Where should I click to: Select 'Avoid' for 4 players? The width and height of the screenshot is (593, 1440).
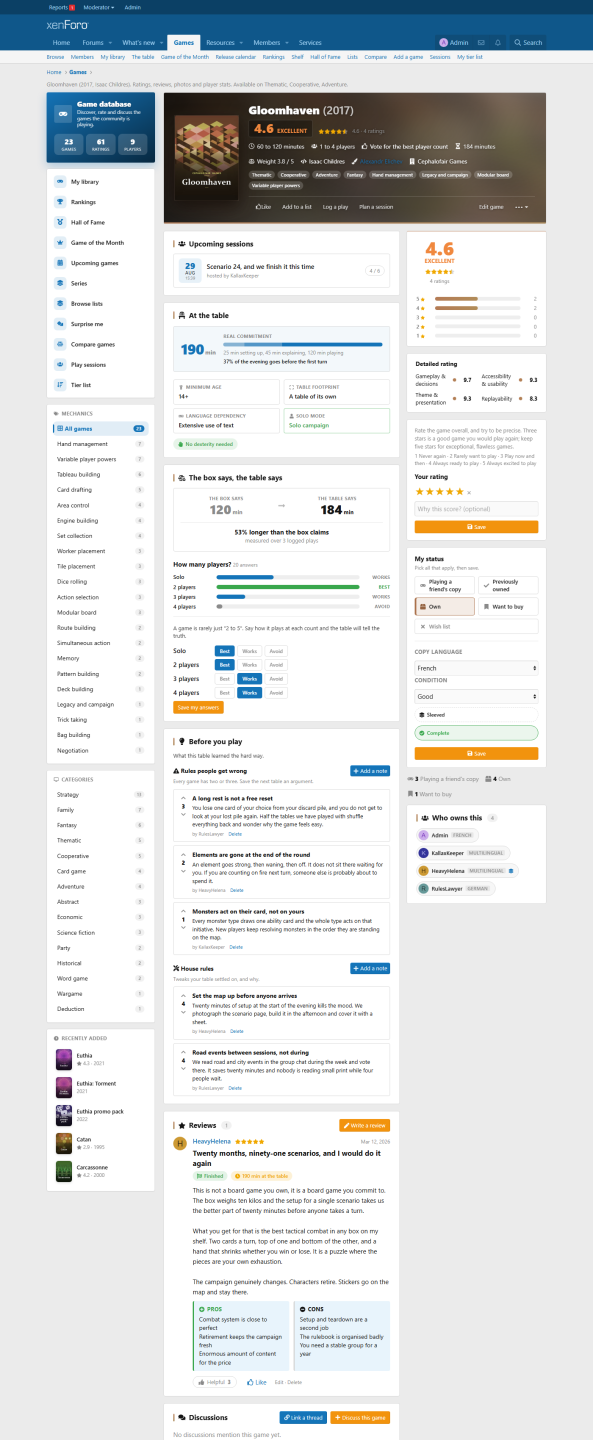pos(276,692)
